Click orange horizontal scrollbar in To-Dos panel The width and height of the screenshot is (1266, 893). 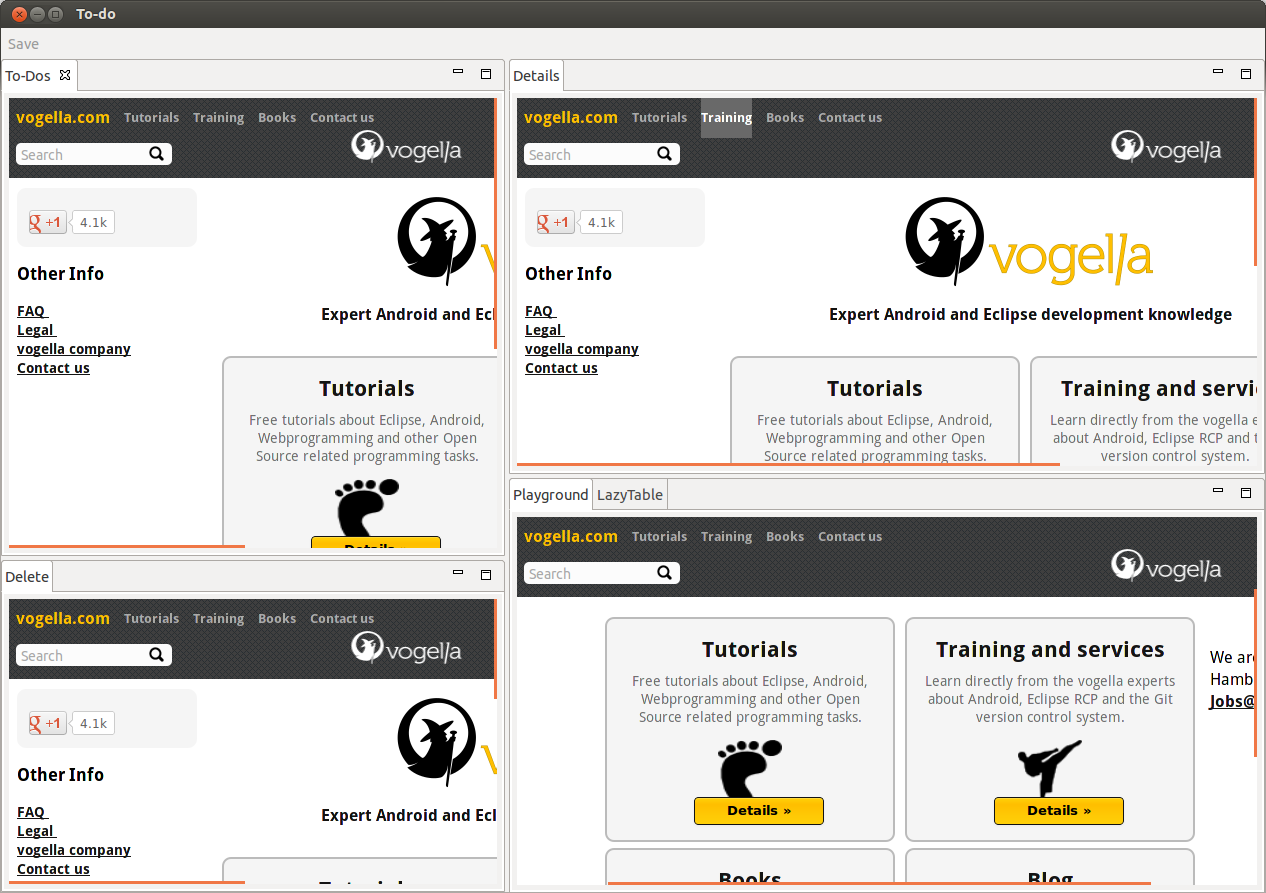coord(127,546)
